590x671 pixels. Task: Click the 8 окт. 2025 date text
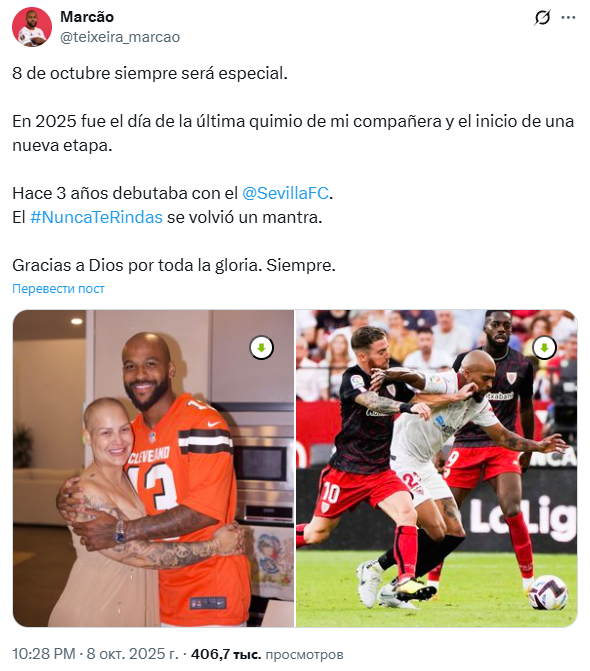(132, 654)
